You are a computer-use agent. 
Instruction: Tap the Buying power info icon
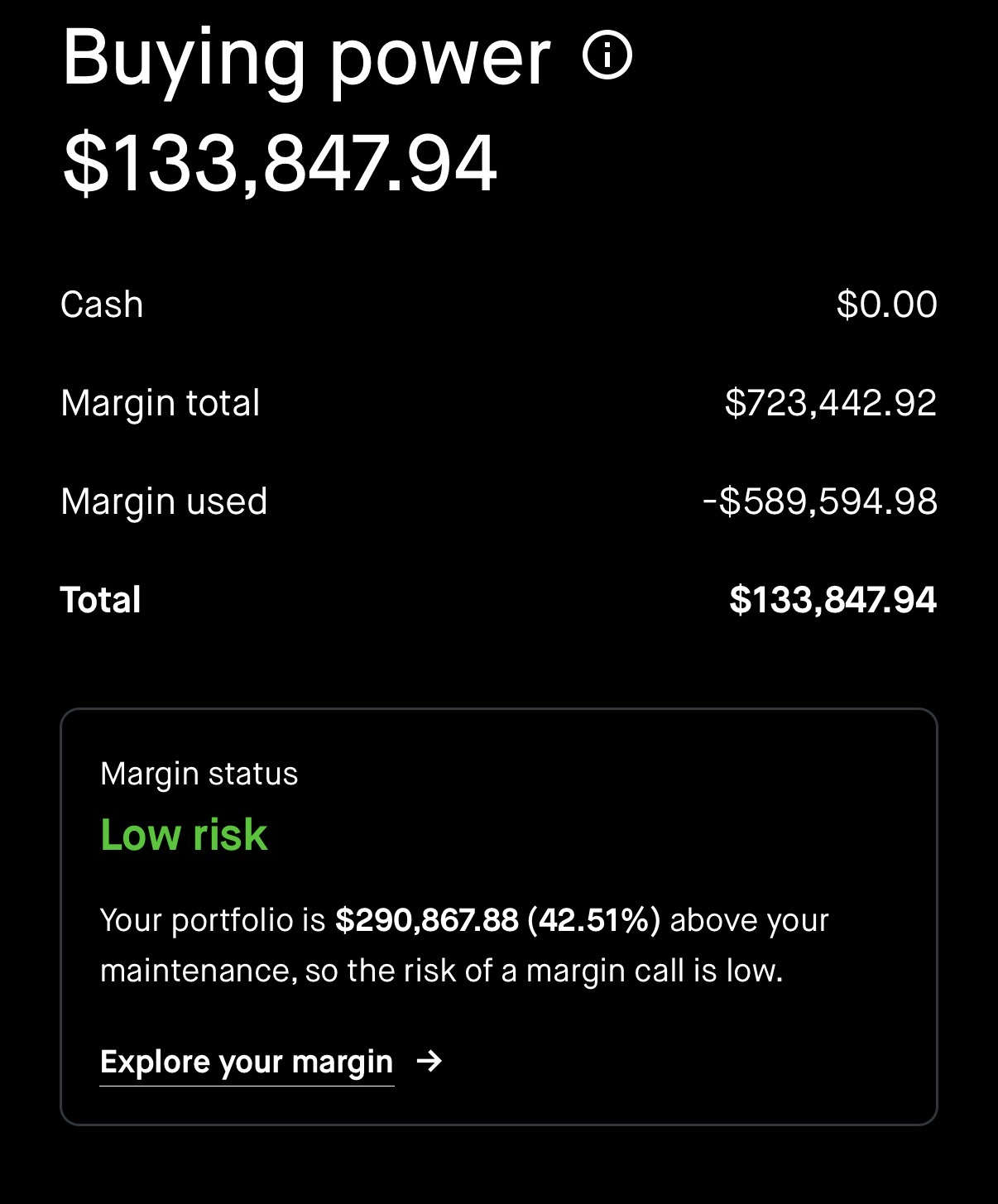tap(607, 56)
